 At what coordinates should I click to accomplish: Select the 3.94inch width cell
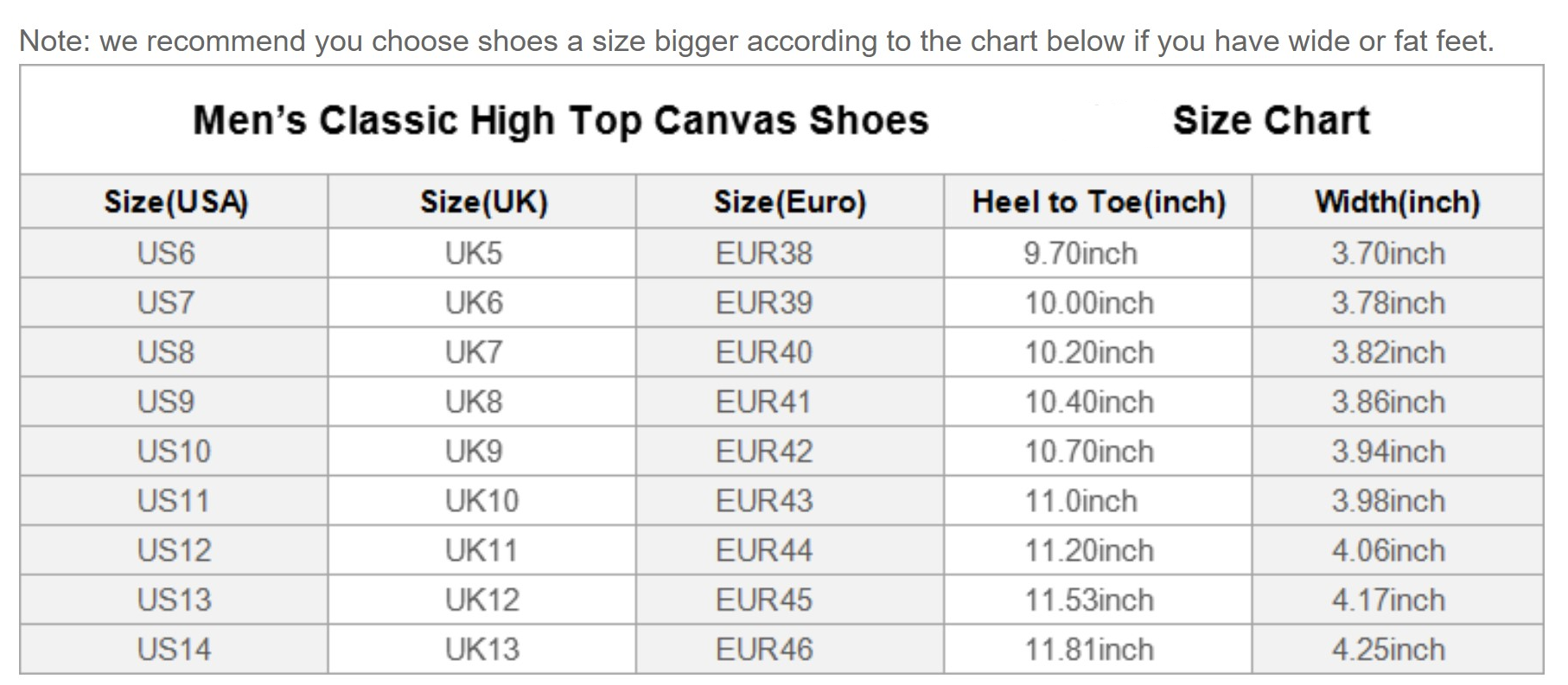tap(1388, 451)
